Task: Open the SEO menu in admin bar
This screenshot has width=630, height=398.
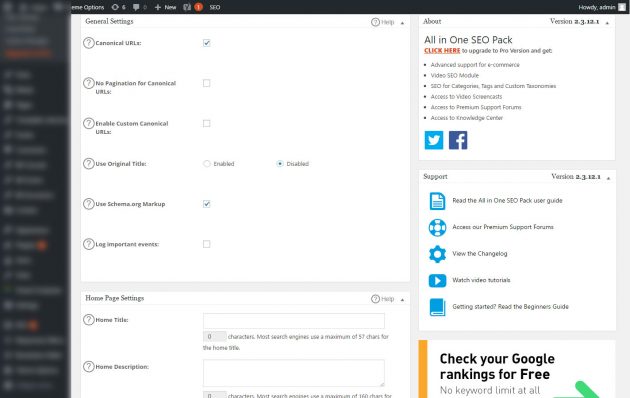Action: click(215, 7)
